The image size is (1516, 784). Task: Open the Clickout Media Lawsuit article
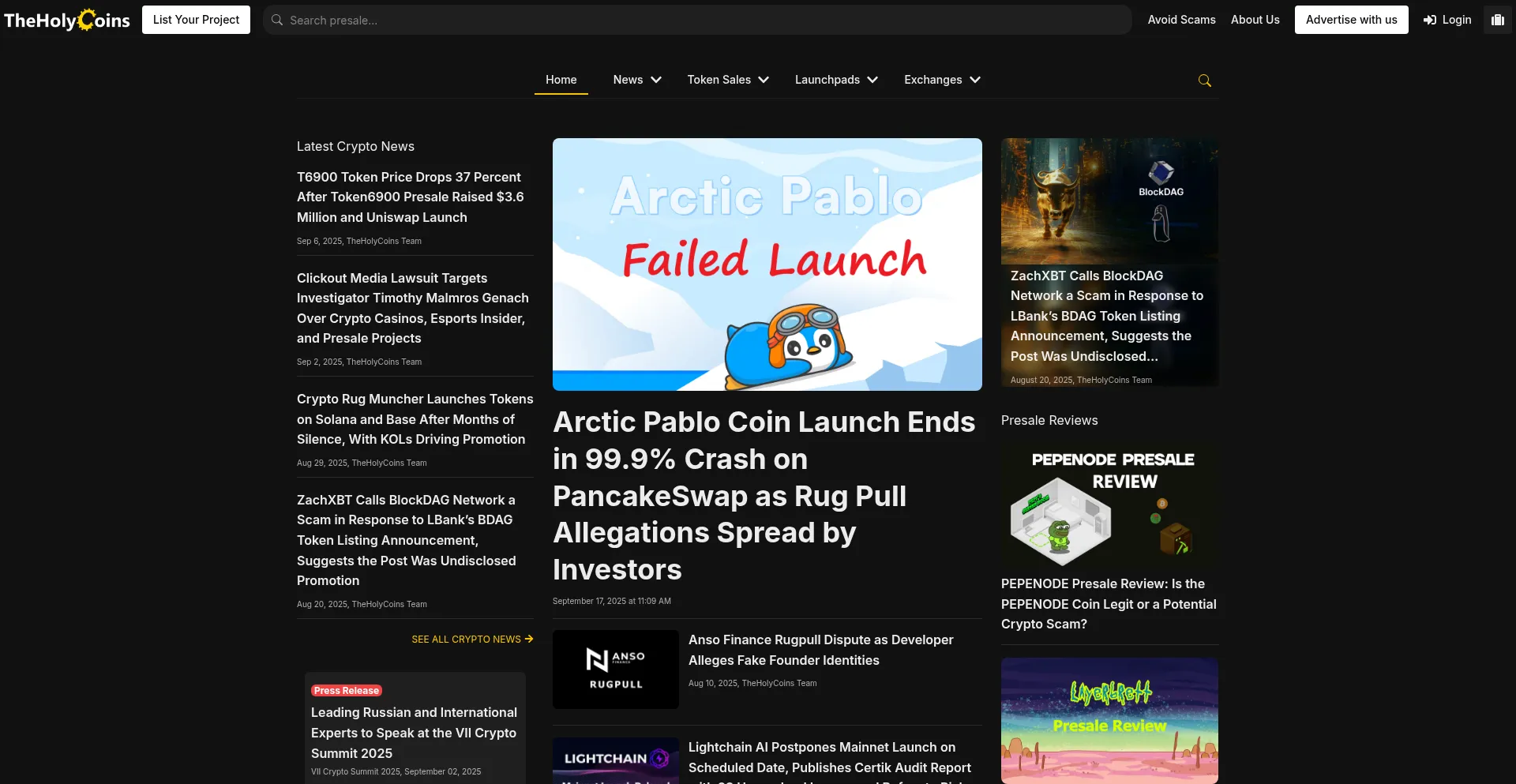coord(413,308)
